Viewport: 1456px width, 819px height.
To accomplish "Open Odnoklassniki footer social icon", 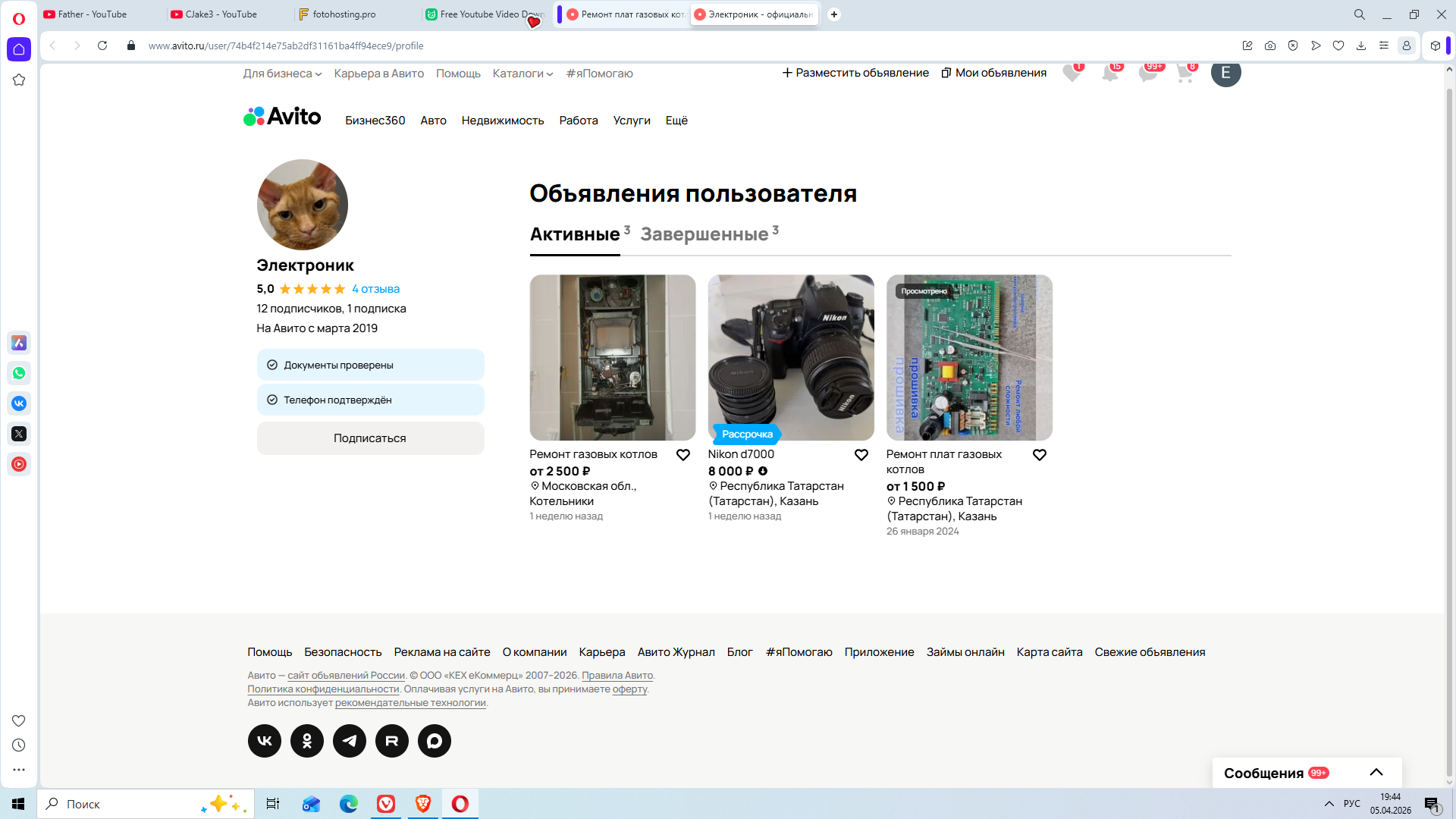I will pyautogui.click(x=307, y=741).
